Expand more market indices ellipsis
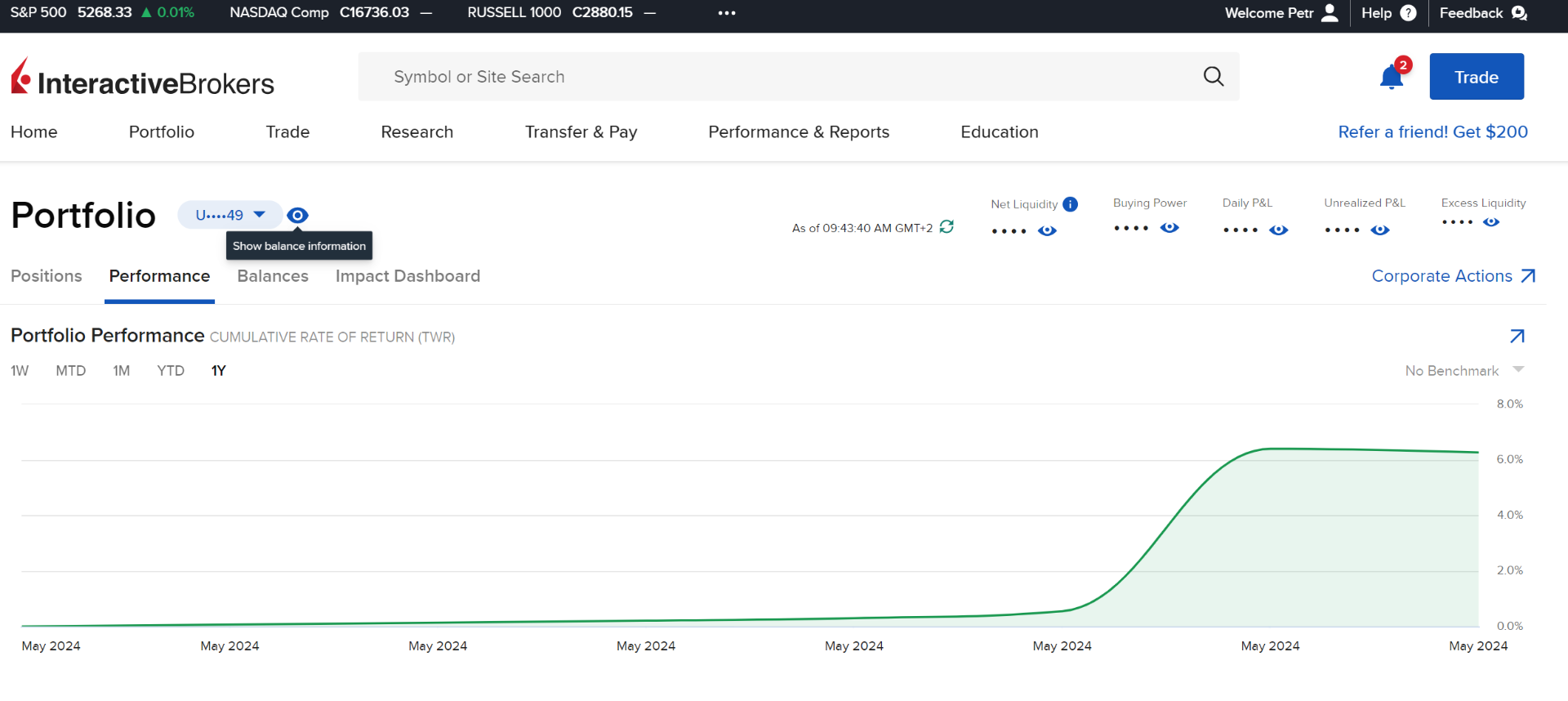 (726, 13)
